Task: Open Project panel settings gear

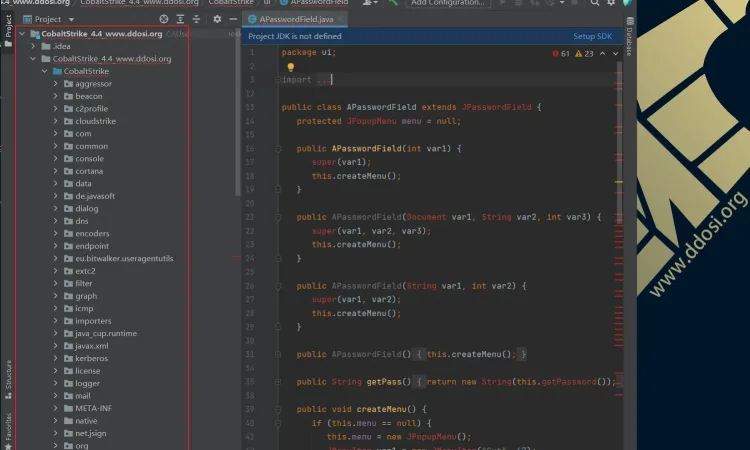Action: (217, 19)
